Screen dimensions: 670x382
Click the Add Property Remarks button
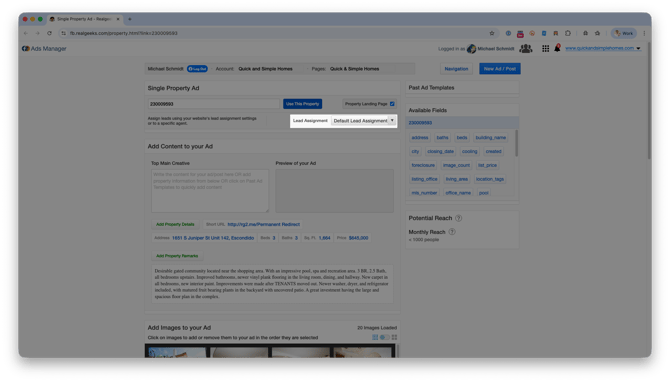point(177,256)
